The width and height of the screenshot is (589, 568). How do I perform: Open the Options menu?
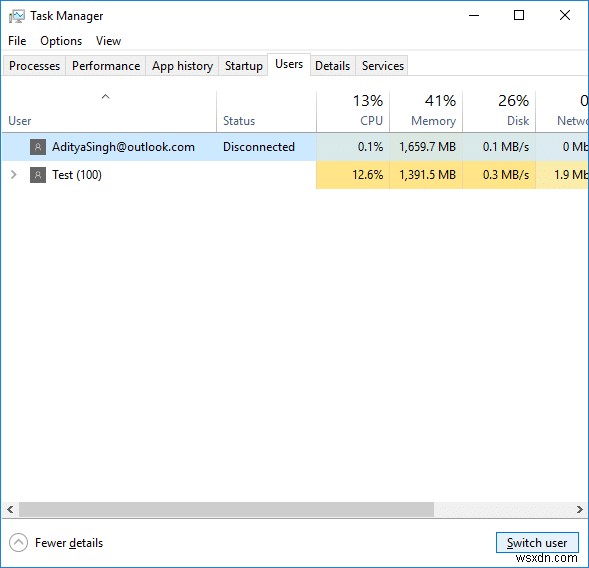click(x=61, y=41)
